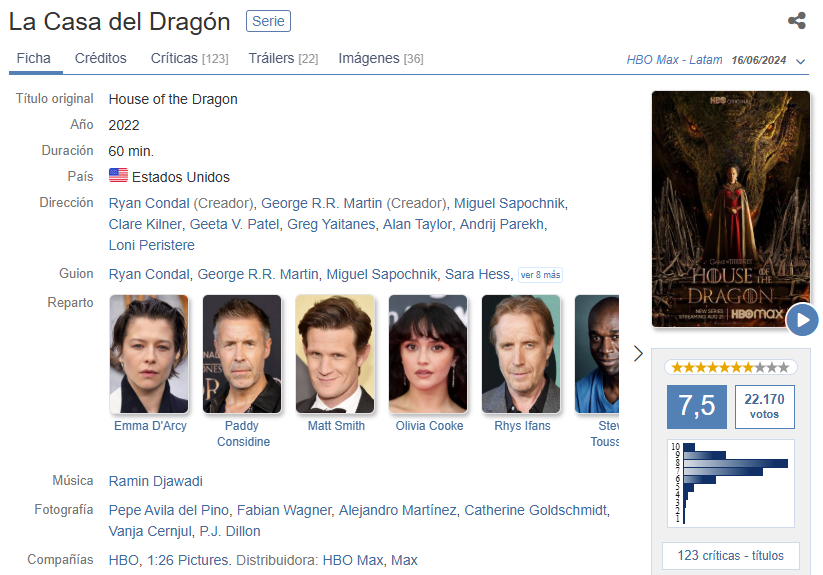Click the '123 críticas - títulos' button
823x575 pixels.
pos(731,555)
